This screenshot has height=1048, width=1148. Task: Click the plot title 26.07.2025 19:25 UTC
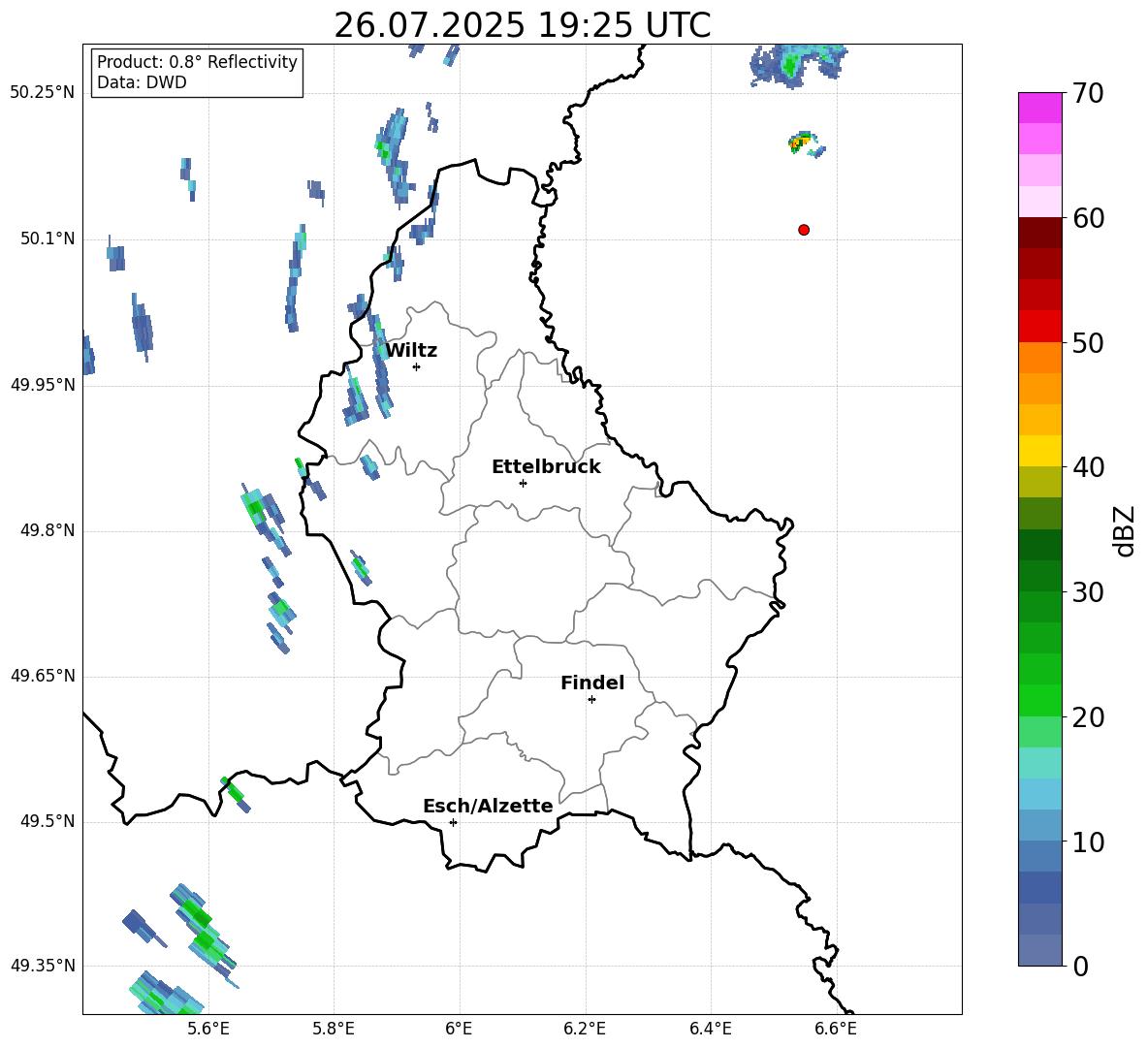coord(522,25)
